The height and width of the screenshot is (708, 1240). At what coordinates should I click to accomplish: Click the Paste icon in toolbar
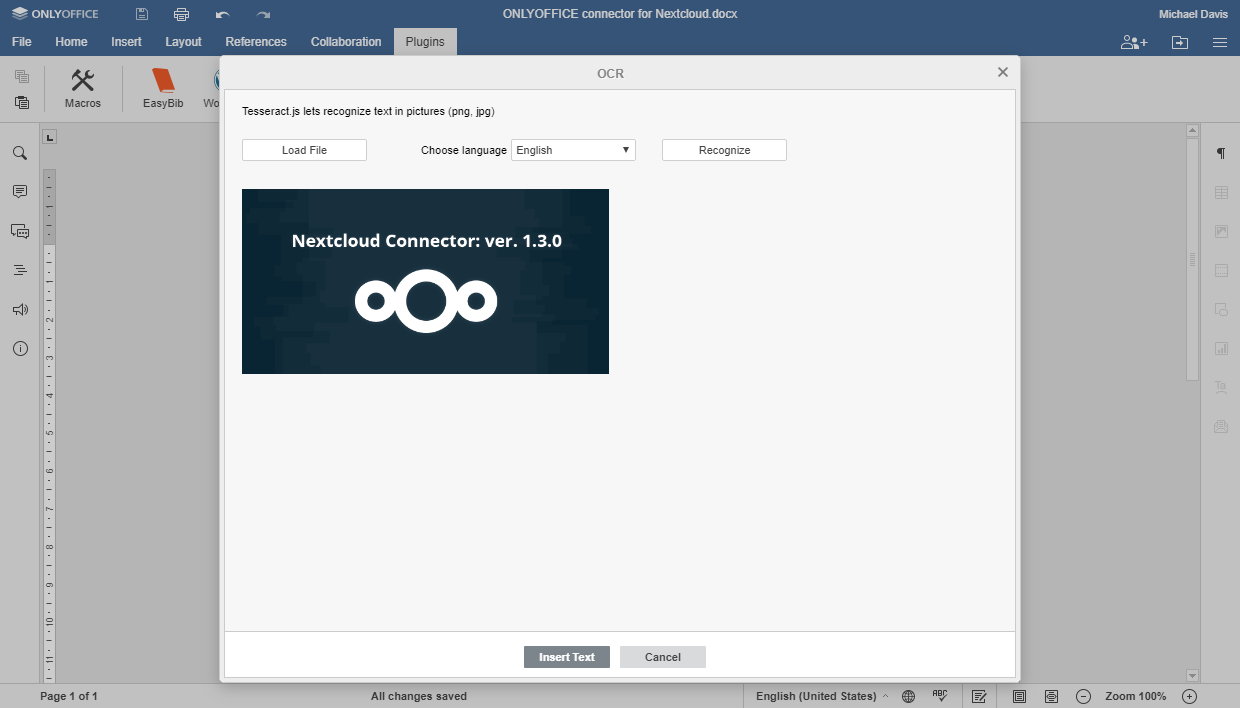coord(22,102)
